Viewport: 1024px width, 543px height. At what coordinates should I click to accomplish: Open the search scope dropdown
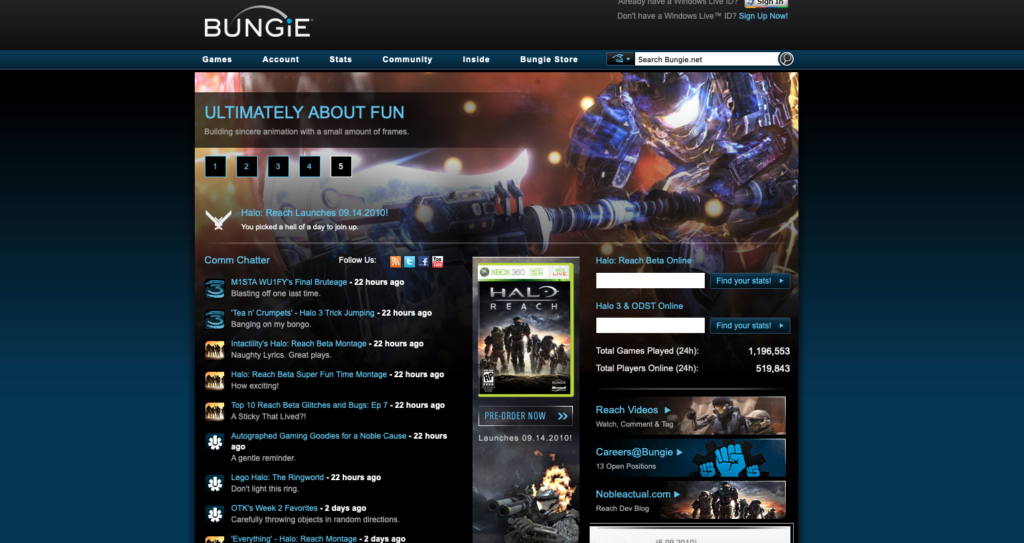pos(620,59)
